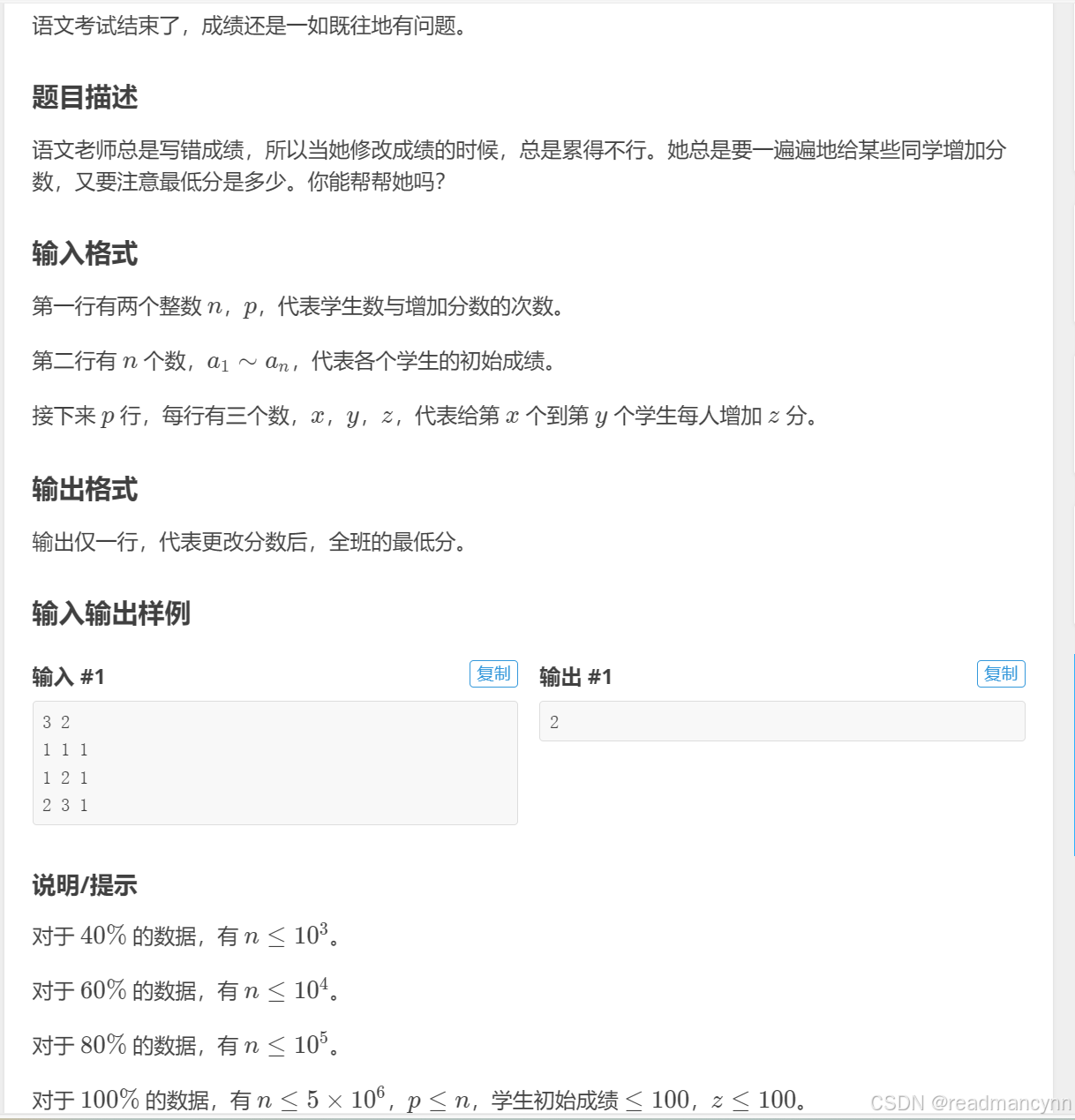Click the first line '3 2' in sample input
Viewport: 1075px width, 1120px height.
click(x=56, y=722)
